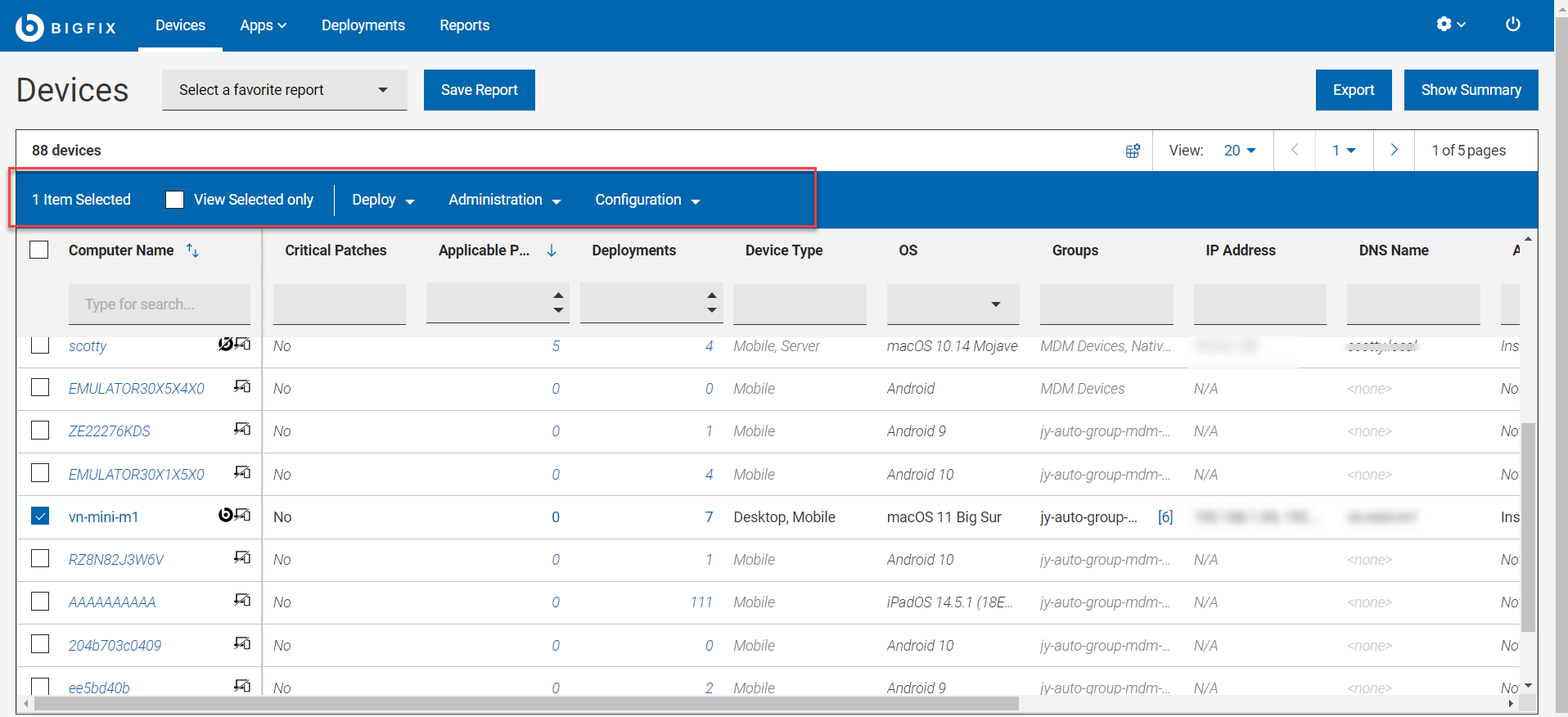Viewport: 1568px width, 717px height.
Task: Check the select-all header checkbox
Action: point(39,250)
